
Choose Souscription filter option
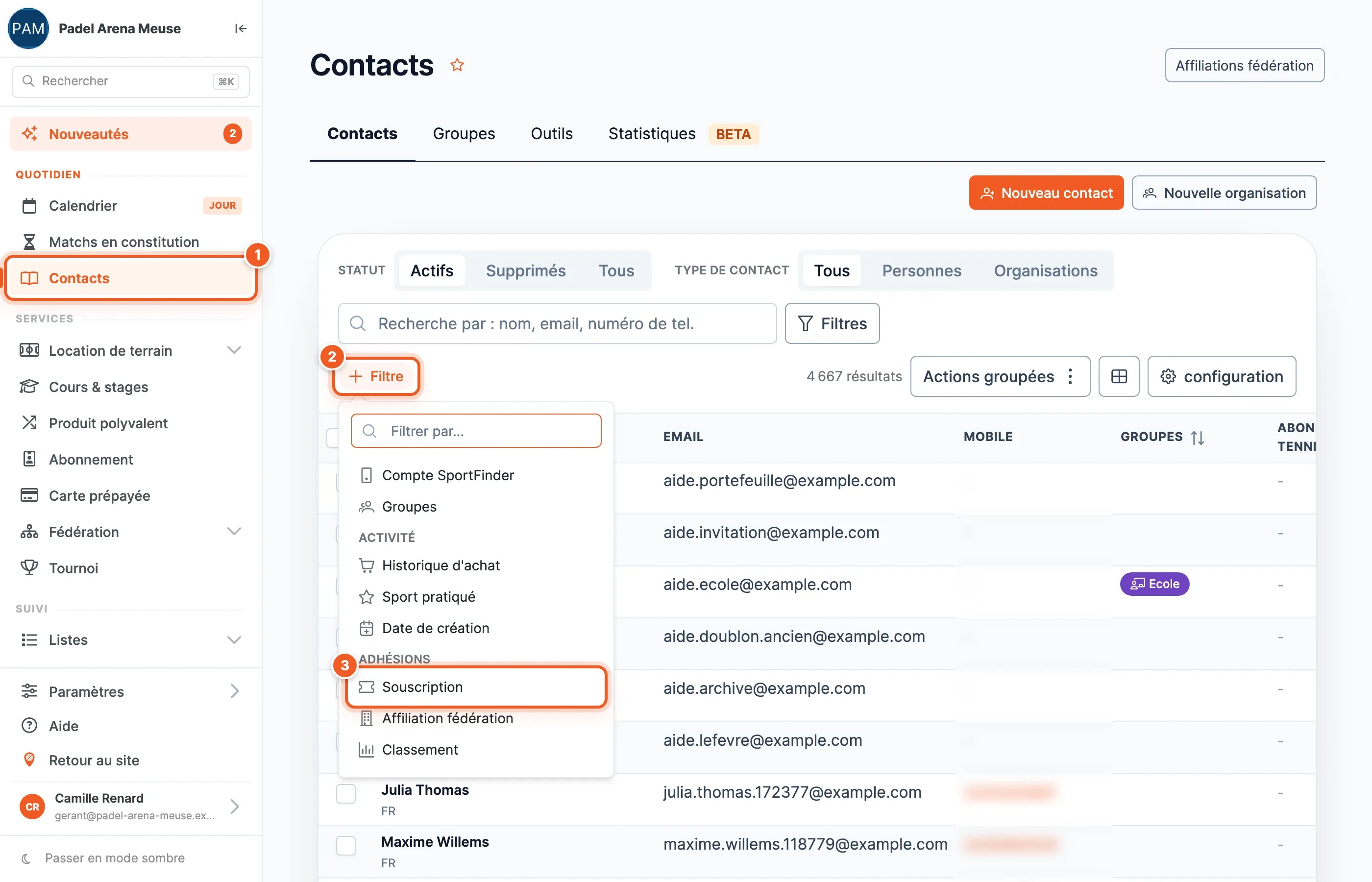tap(476, 686)
